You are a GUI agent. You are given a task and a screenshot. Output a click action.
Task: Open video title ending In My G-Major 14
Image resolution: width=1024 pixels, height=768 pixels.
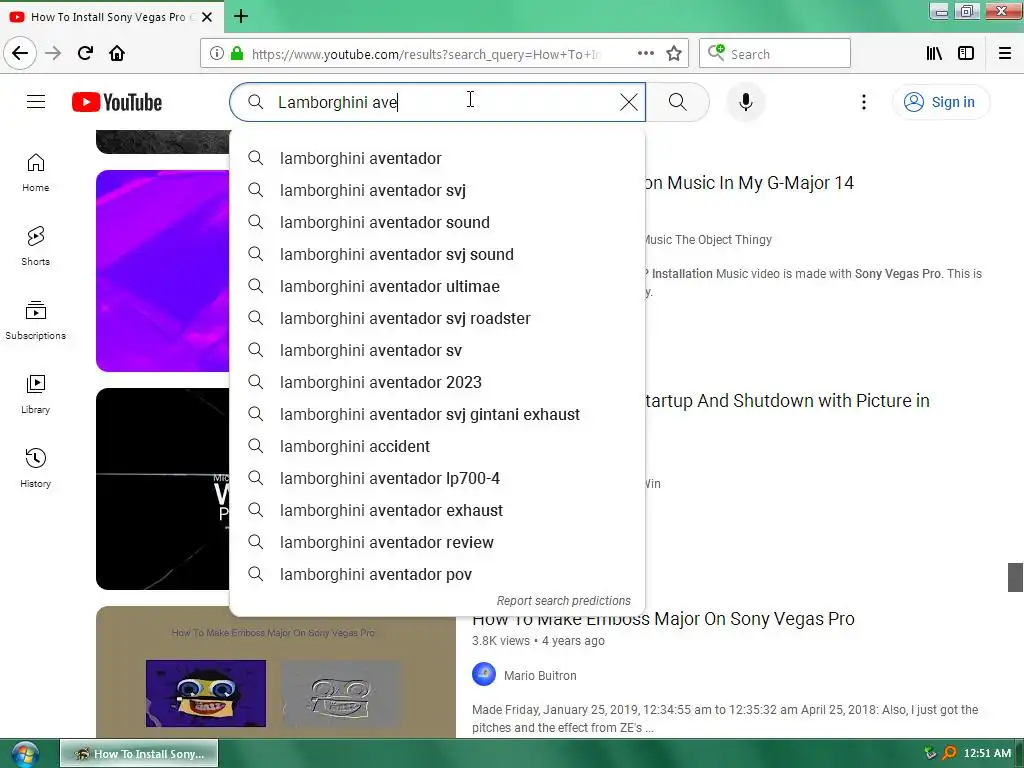[x=749, y=183]
